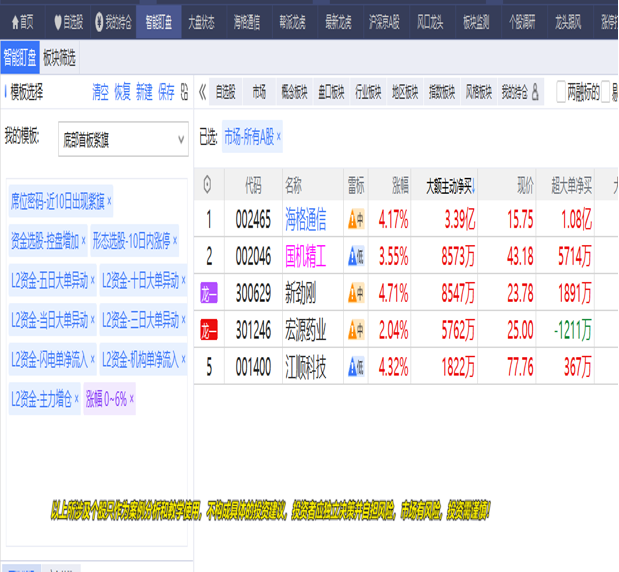Click the red 龙一 badge on 宏源药业 row
Screen dimensions: 619x572
click(x=209, y=331)
